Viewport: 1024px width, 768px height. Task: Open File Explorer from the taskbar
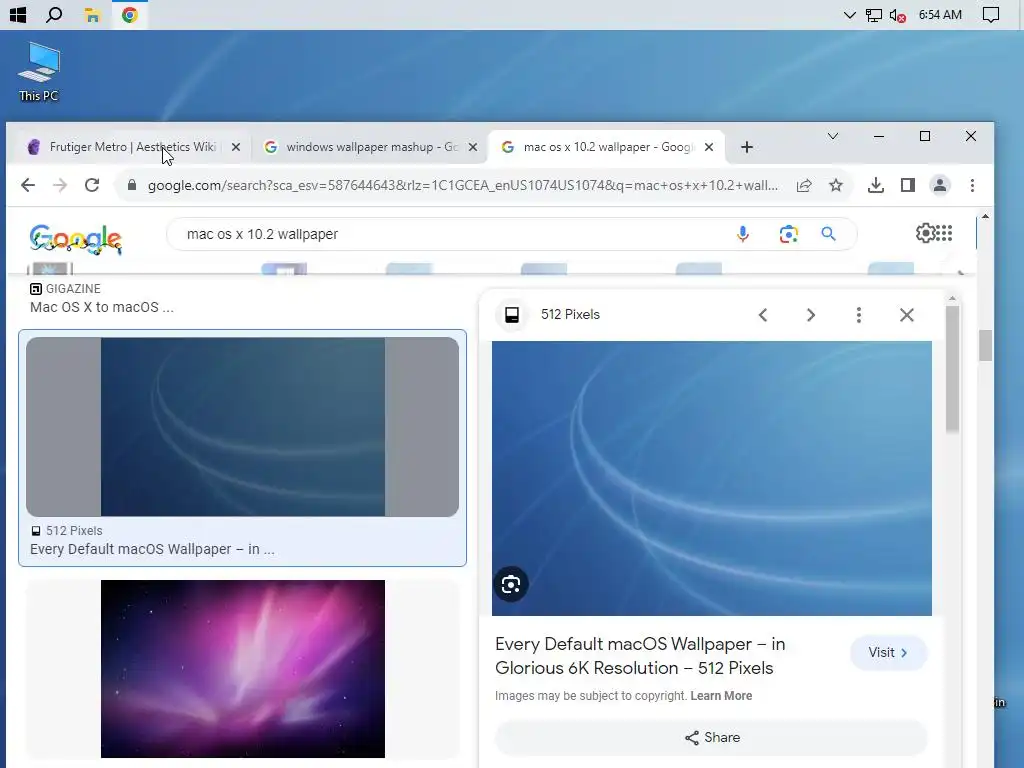point(92,14)
